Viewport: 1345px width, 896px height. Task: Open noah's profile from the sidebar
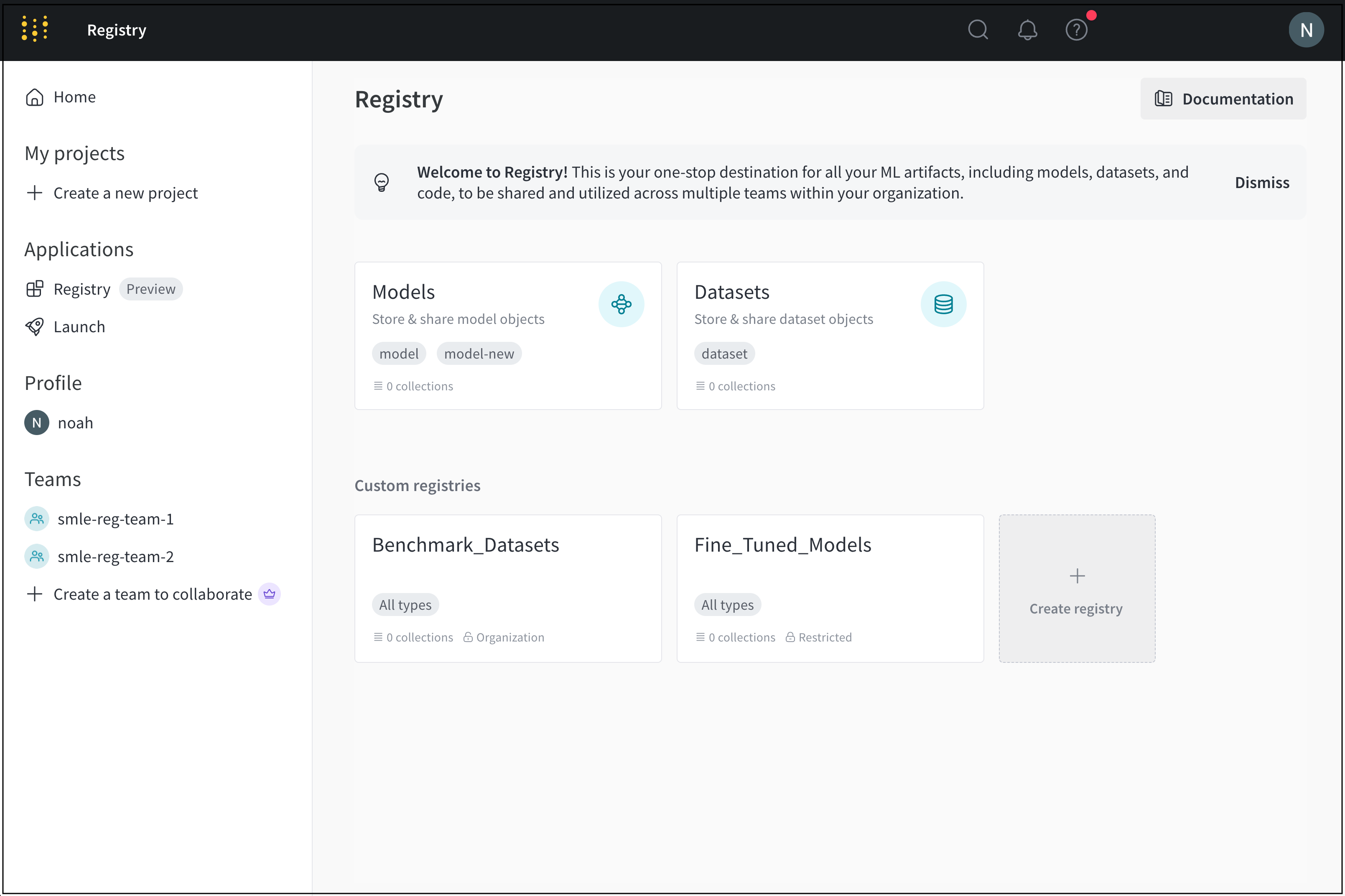pos(75,422)
